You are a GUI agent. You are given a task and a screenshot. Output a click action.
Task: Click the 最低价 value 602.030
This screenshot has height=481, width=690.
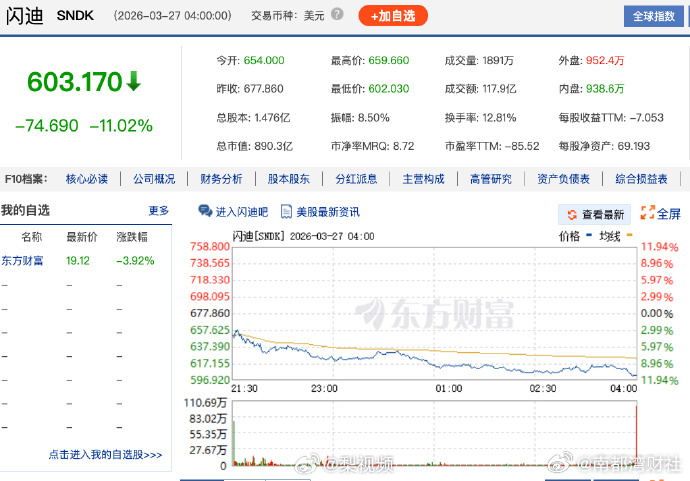[x=389, y=89]
